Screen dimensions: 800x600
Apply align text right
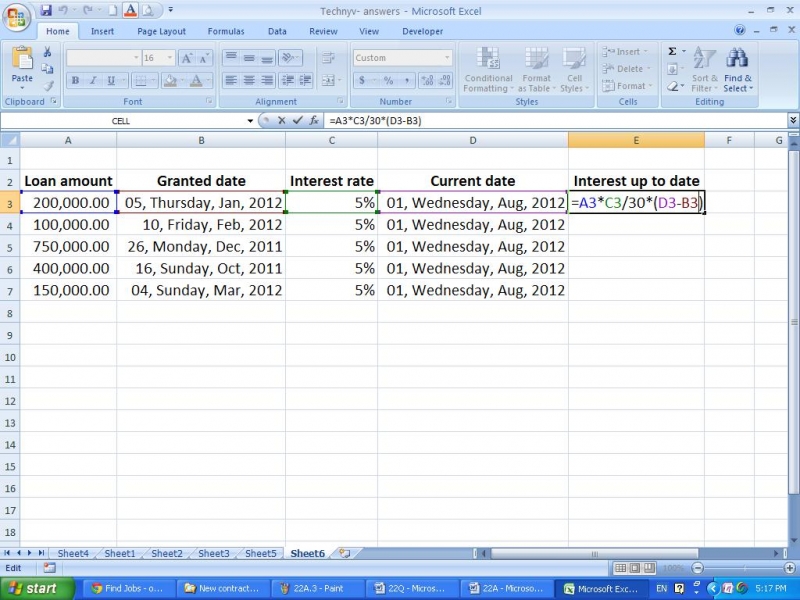[x=267, y=80]
